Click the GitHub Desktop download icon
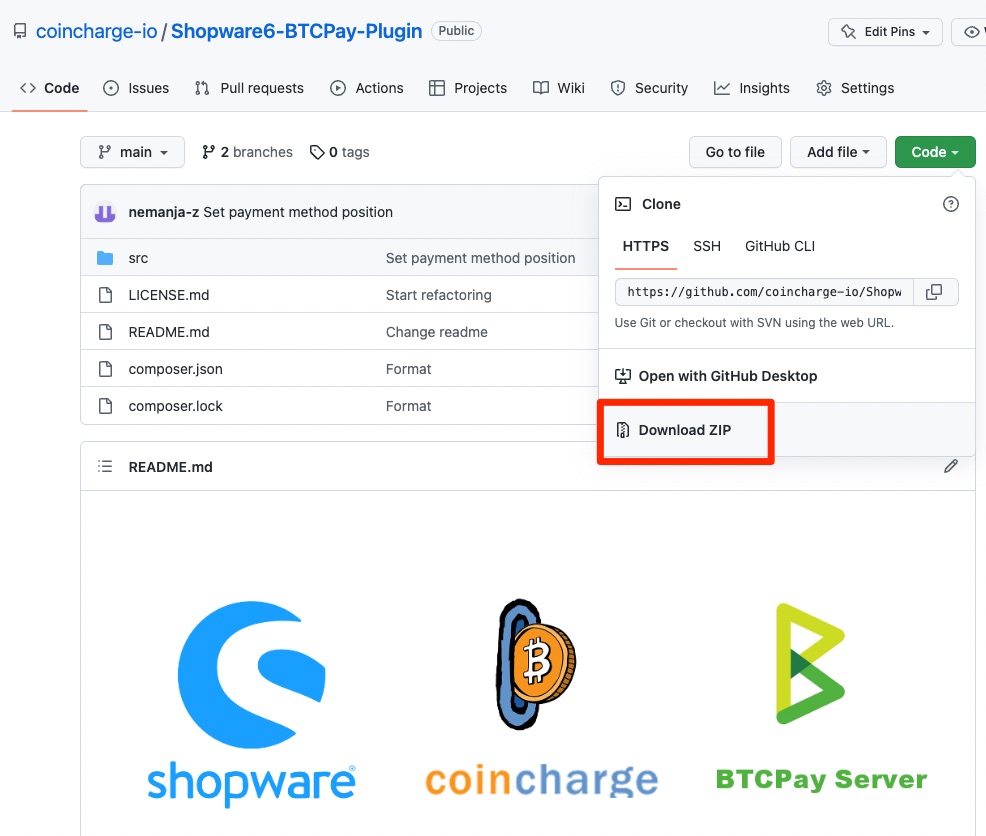This screenshot has width=986, height=836. pyautogui.click(x=623, y=376)
